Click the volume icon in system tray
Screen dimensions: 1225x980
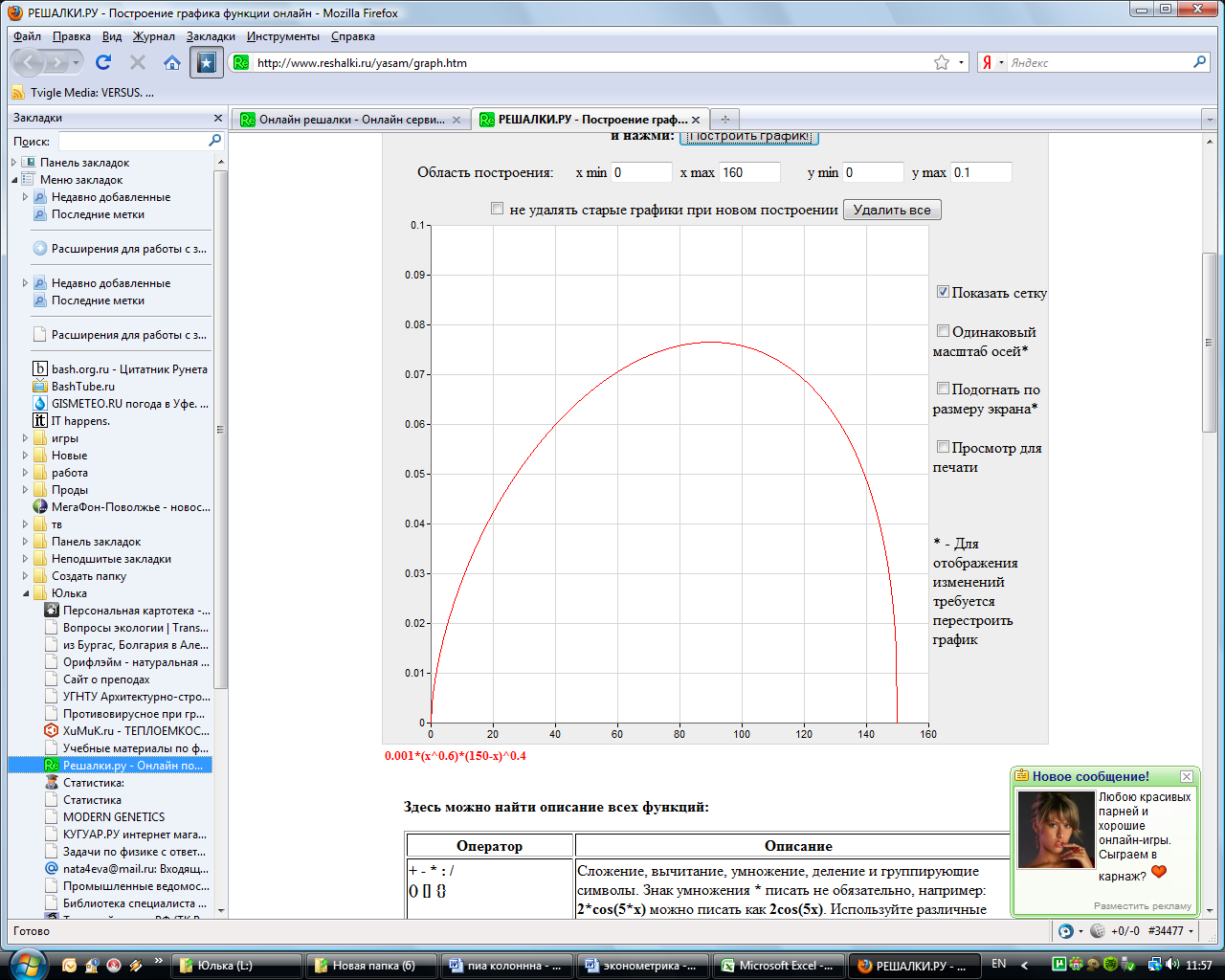point(1172,965)
